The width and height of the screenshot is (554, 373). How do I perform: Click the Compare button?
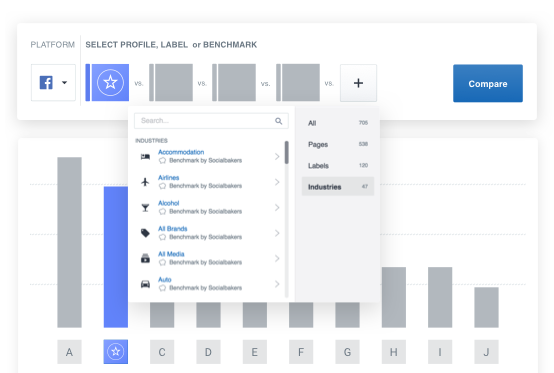click(488, 83)
